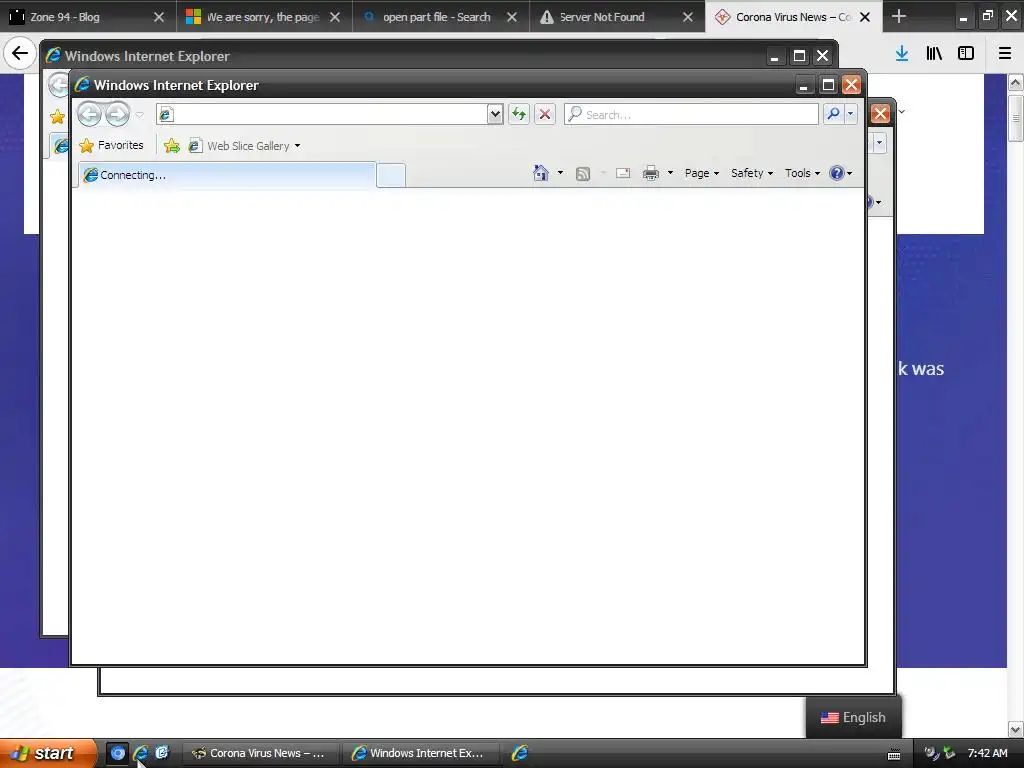Click the third quick launch icon
This screenshot has height=768, width=1024.
coord(162,753)
